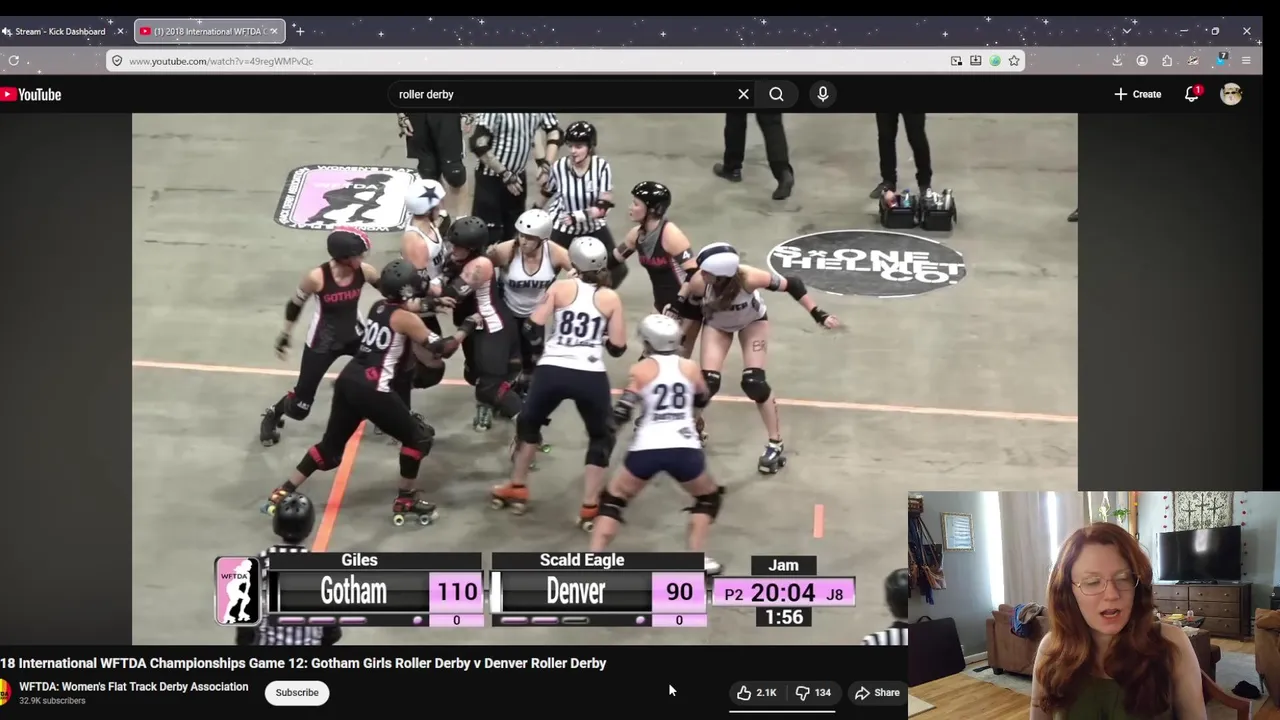Open the WFTDA channel name link
Image resolution: width=1280 pixels, height=720 pixels.
pyautogui.click(x=134, y=687)
